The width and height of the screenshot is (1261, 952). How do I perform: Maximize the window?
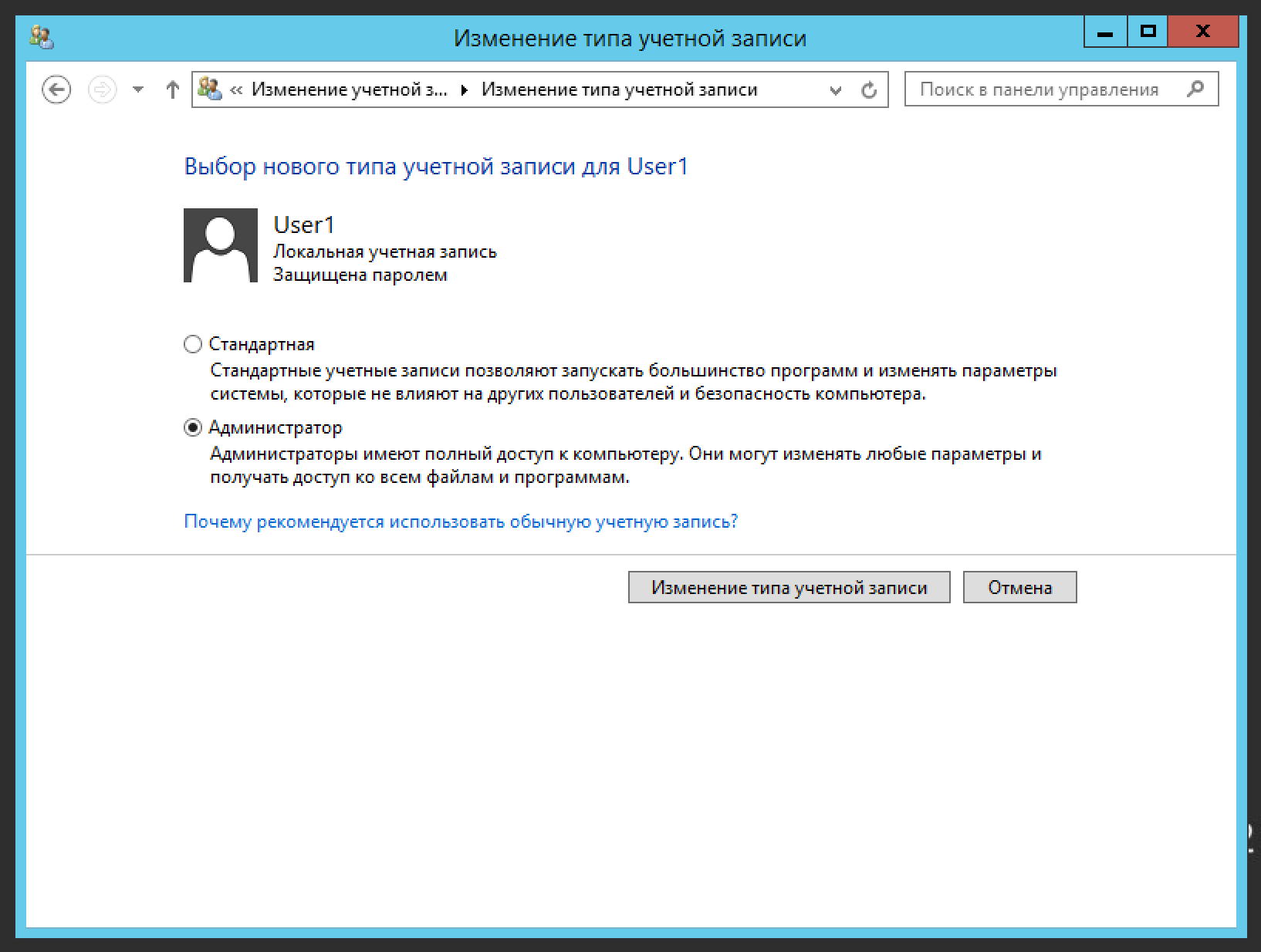[1148, 33]
